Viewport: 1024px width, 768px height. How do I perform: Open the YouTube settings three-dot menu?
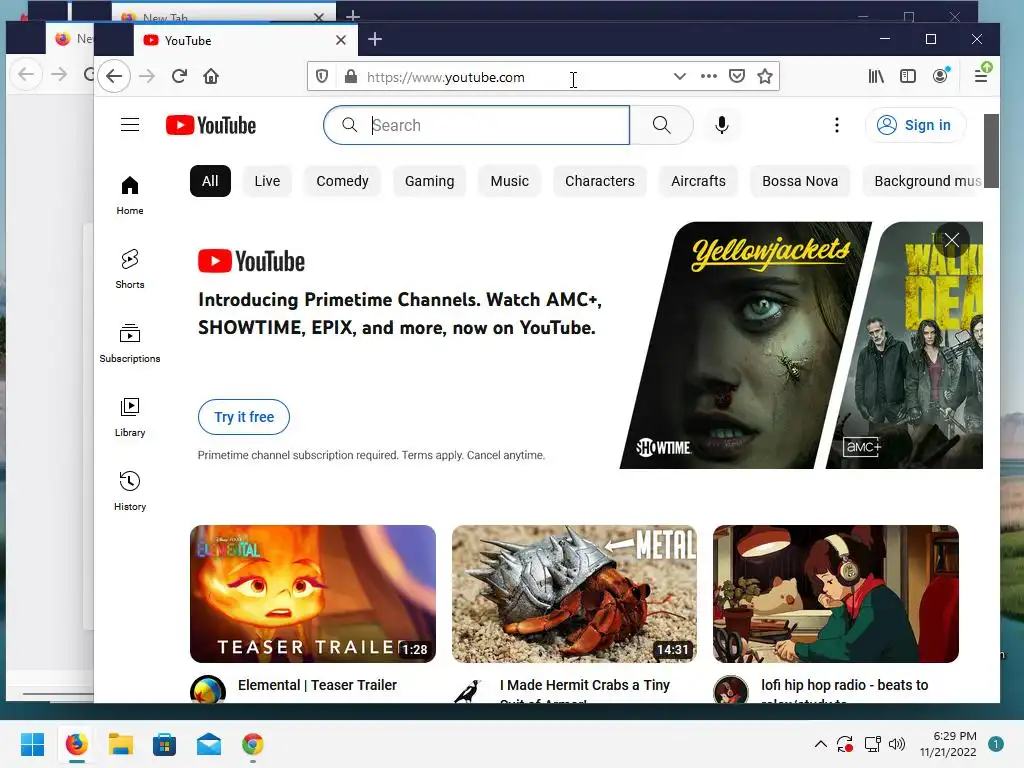click(837, 125)
